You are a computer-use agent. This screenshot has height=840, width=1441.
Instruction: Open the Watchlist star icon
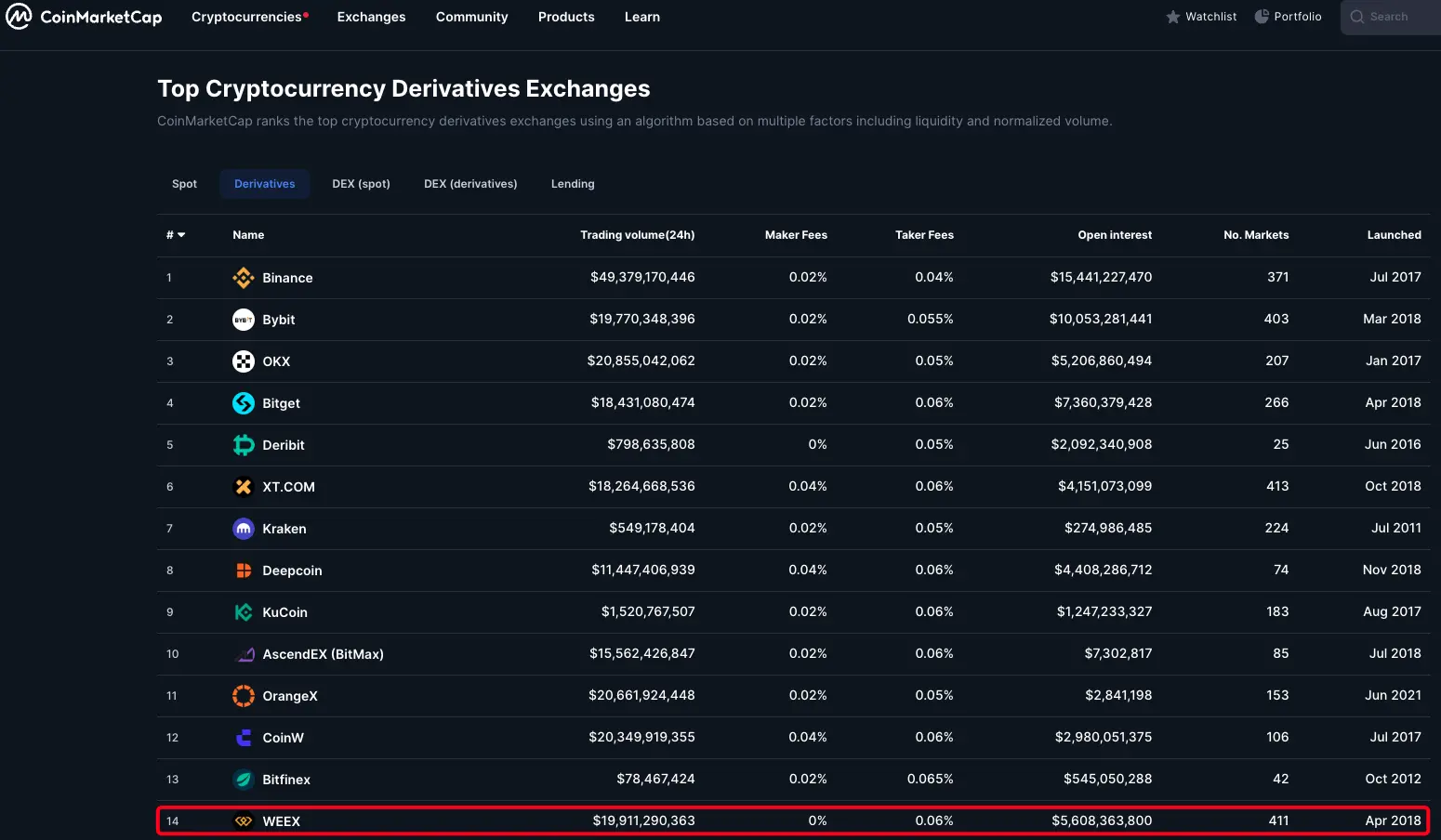coord(1173,17)
